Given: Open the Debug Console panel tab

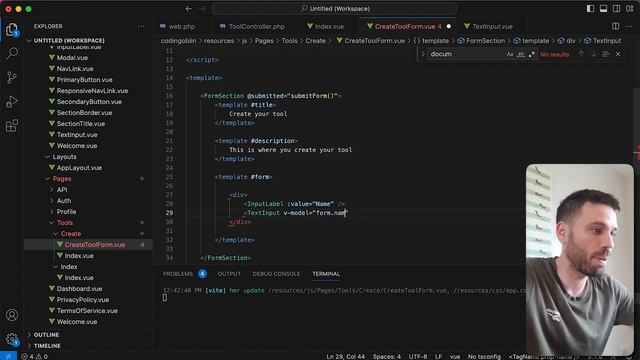Looking at the screenshot, I should [276, 274].
